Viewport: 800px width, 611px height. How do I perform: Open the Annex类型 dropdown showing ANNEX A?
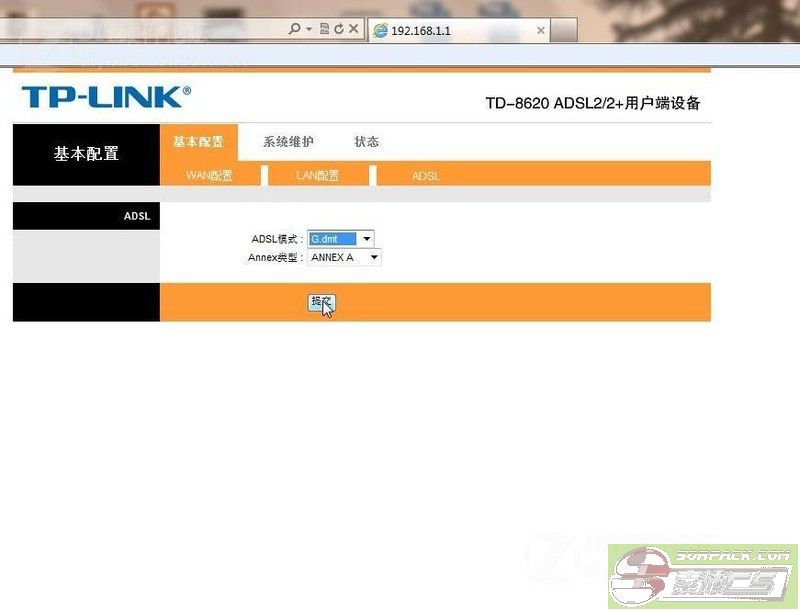coord(344,258)
